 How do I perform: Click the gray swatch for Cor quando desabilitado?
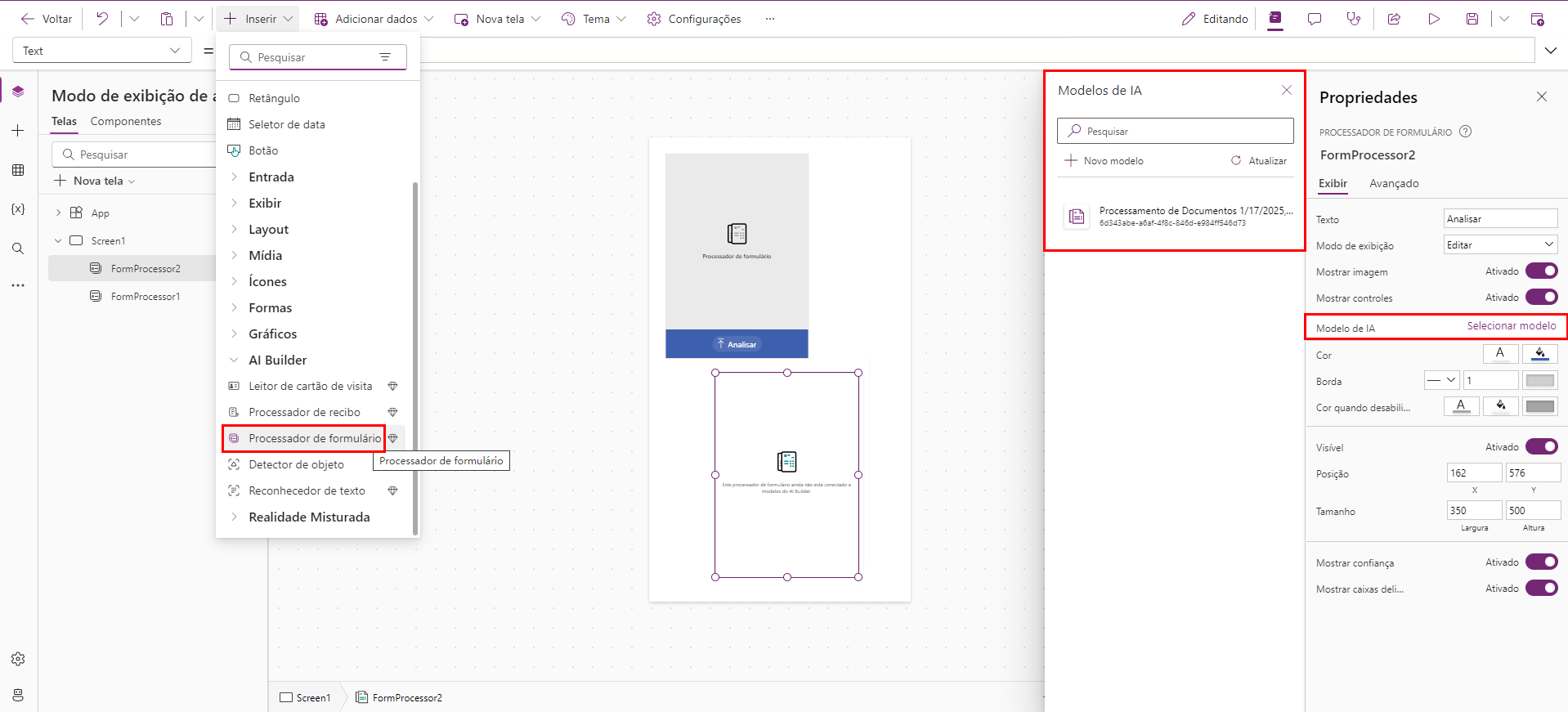click(1540, 406)
